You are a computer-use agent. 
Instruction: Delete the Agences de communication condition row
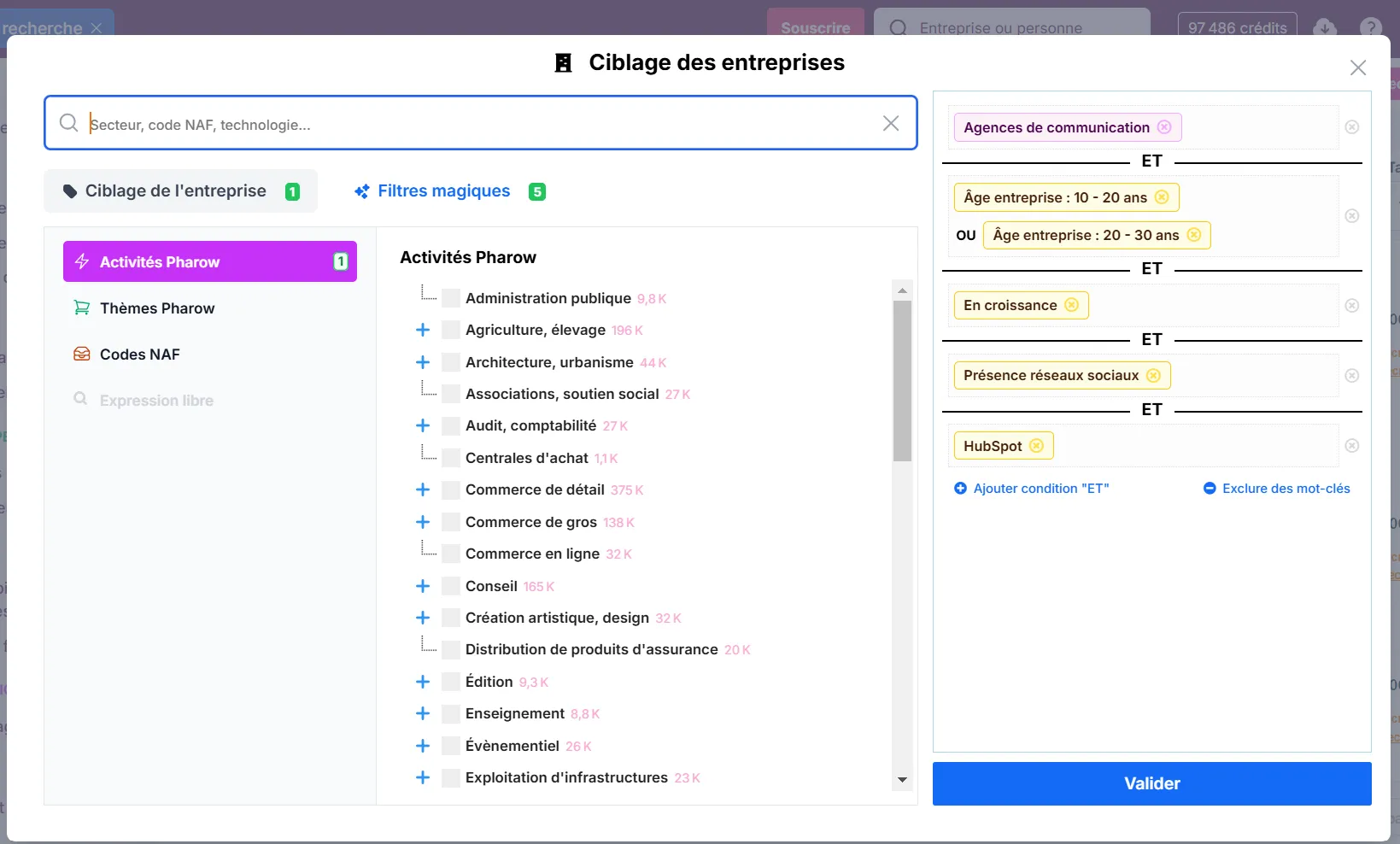(x=1352, y=127)
